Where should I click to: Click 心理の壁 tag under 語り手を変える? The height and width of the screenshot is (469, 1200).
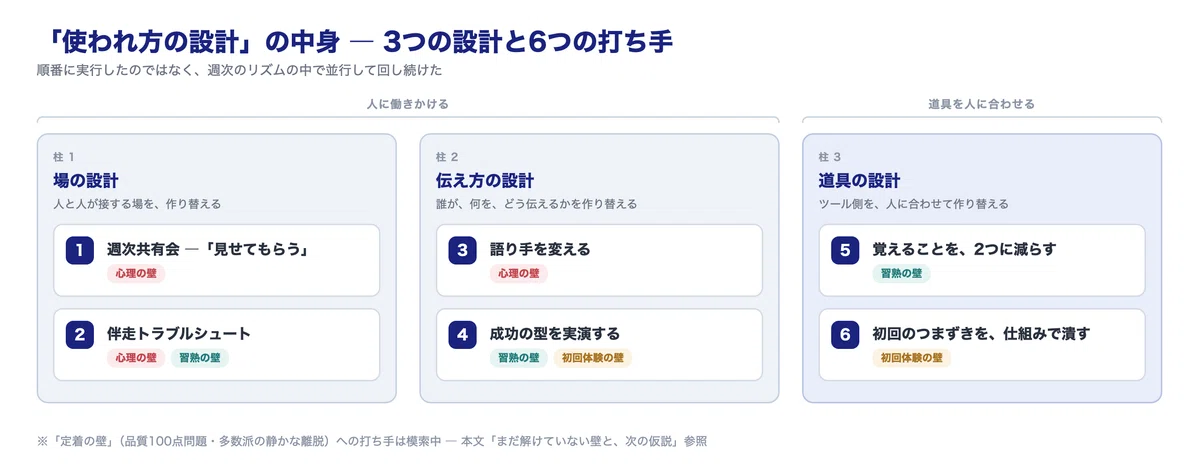518,273
